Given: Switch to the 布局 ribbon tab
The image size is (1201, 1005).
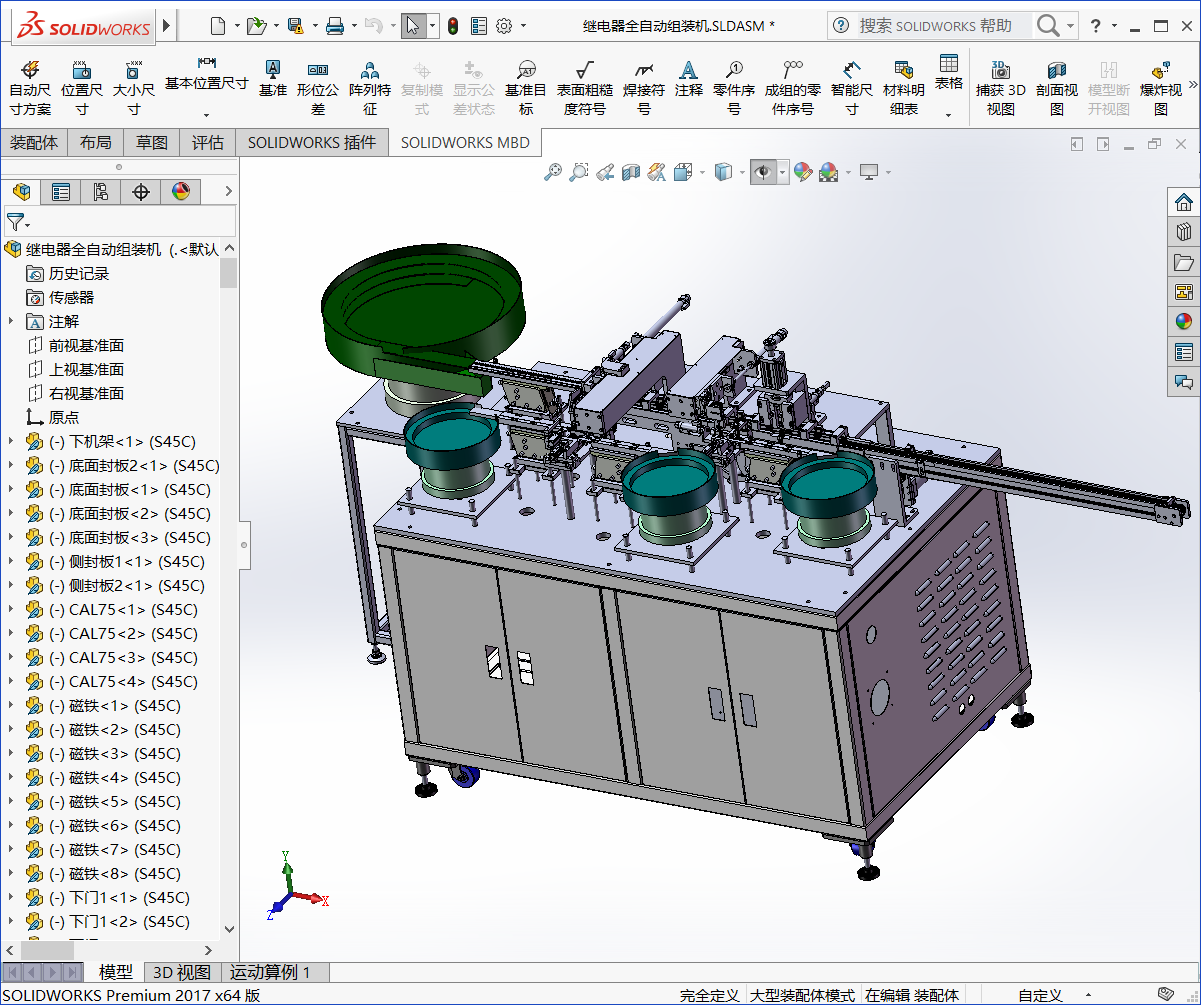Looking at the screenshot, I should (96, 143).
